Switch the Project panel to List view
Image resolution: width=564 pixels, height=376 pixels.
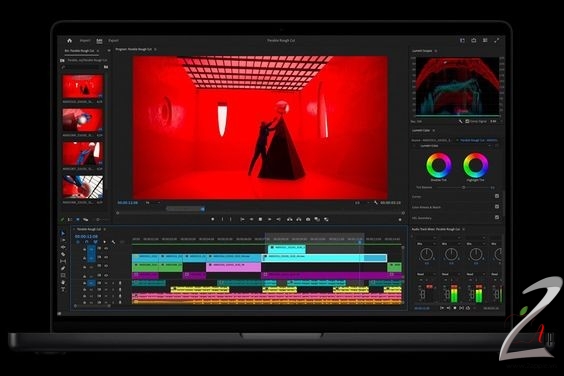[70, 219]
